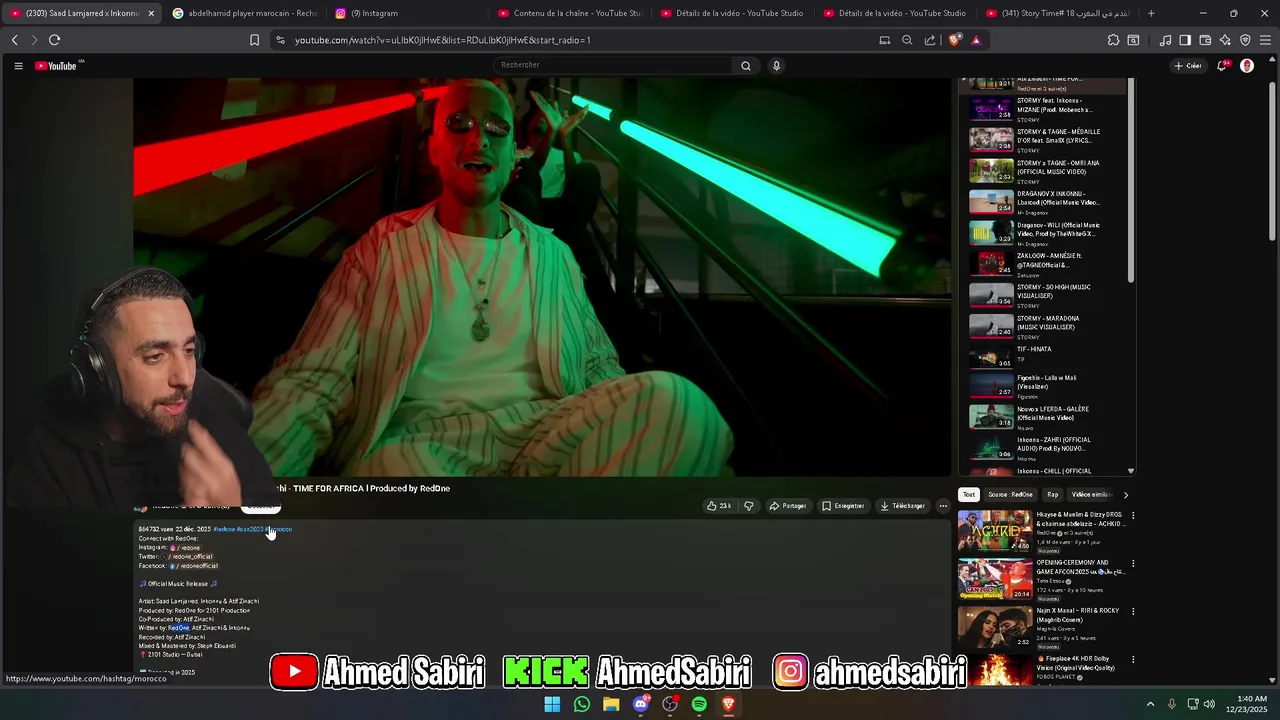Reload the page
The width and height of the screenshot is (1280, 720).
pyautogui.click(x=54, y=40)
